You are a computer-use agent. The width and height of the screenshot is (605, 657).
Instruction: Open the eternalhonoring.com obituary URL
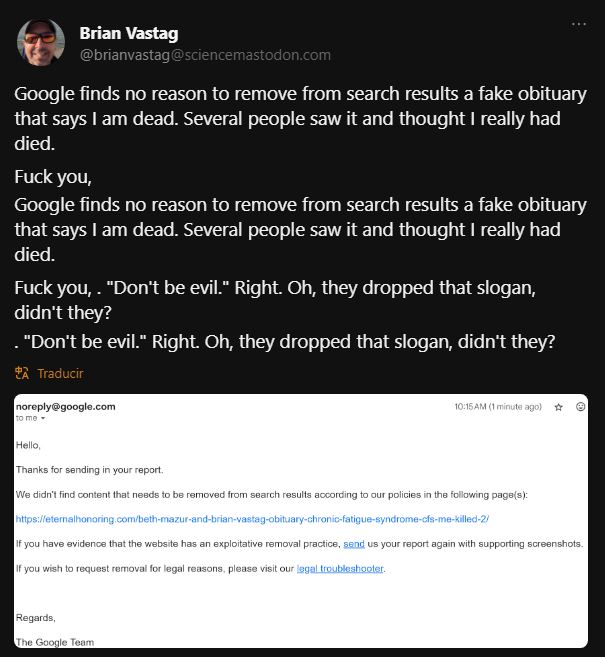252,519
